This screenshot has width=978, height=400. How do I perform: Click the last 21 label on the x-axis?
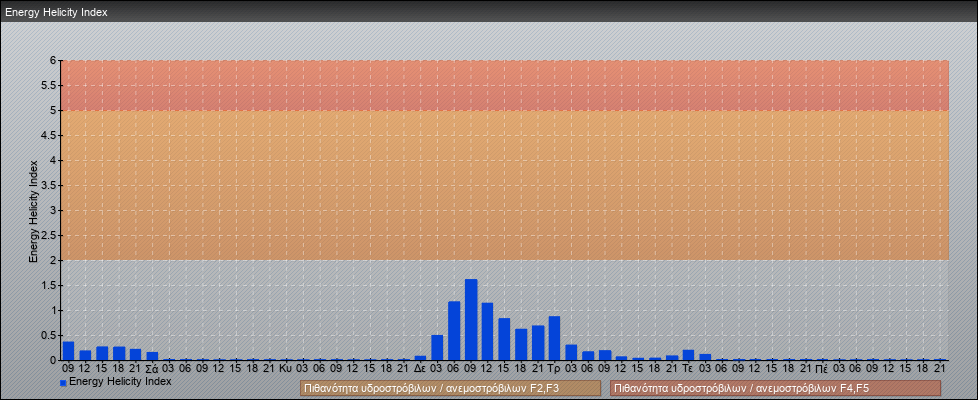point(939,368)
